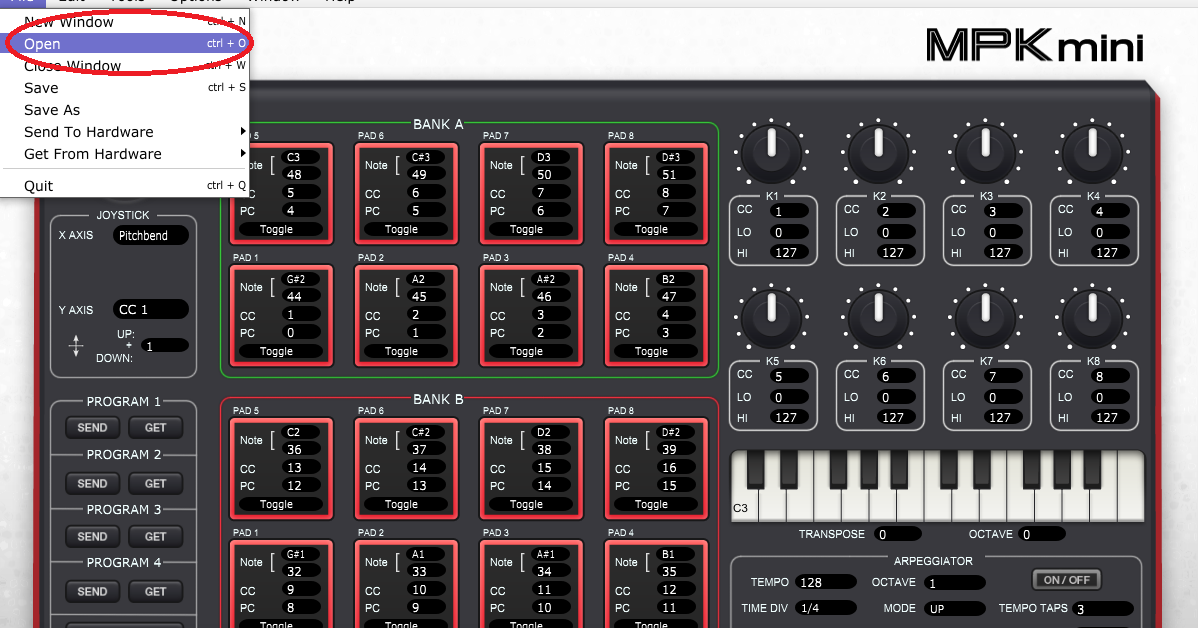Image resolution: width=1198 pixels, height=628 pixels.
Task: Adjust the K2 knob control
Action: coord(878,152)
